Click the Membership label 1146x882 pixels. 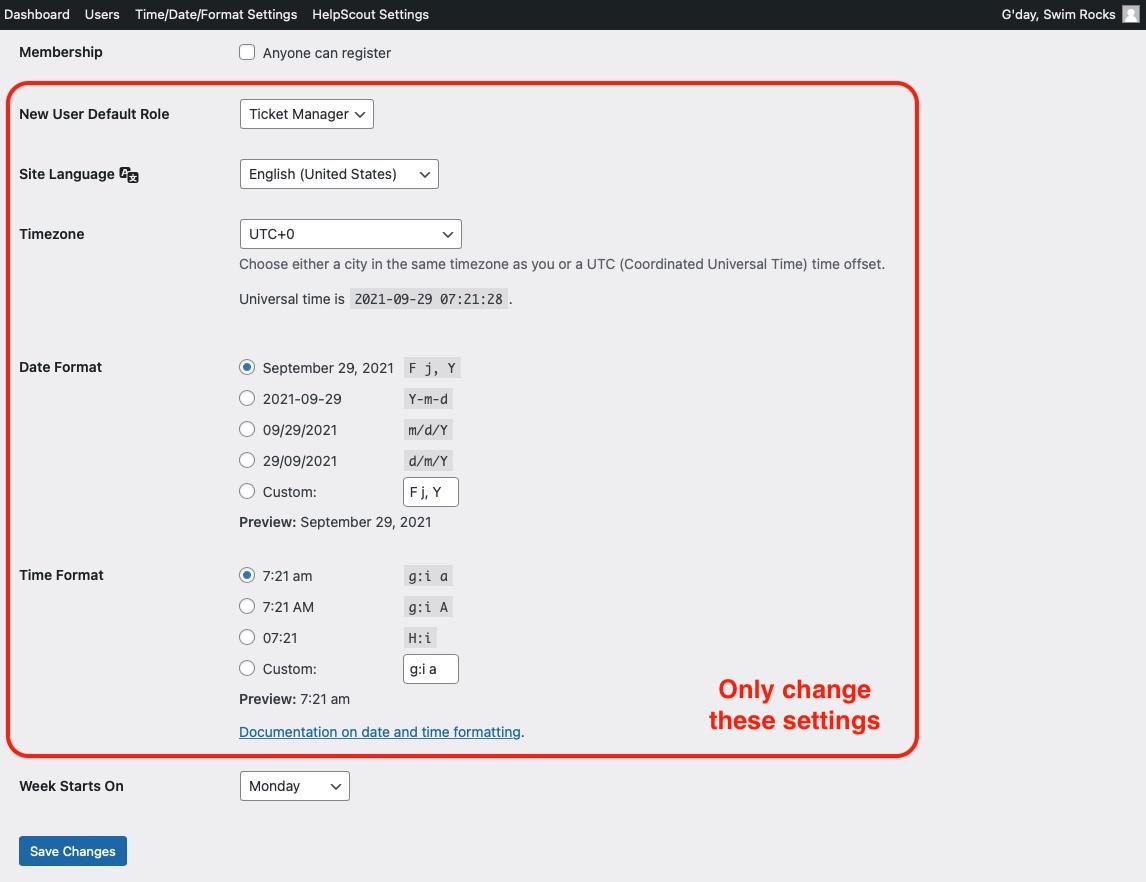coord(61,52)
